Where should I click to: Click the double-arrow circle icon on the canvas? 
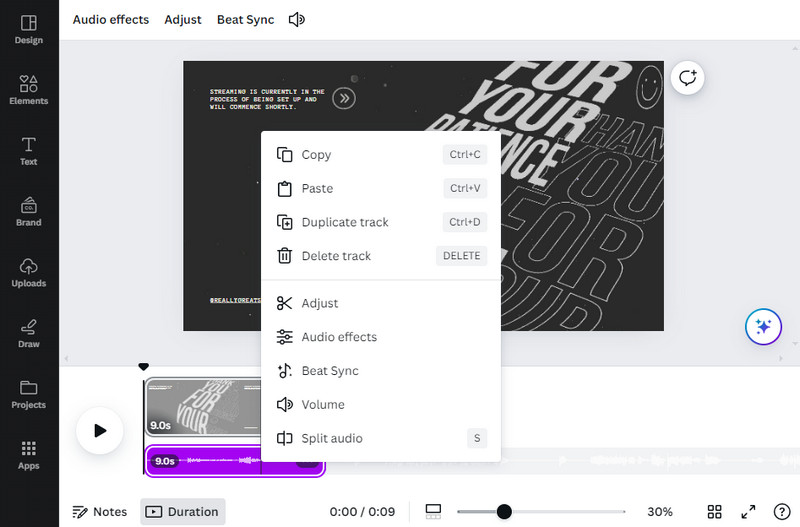(344, 98)
